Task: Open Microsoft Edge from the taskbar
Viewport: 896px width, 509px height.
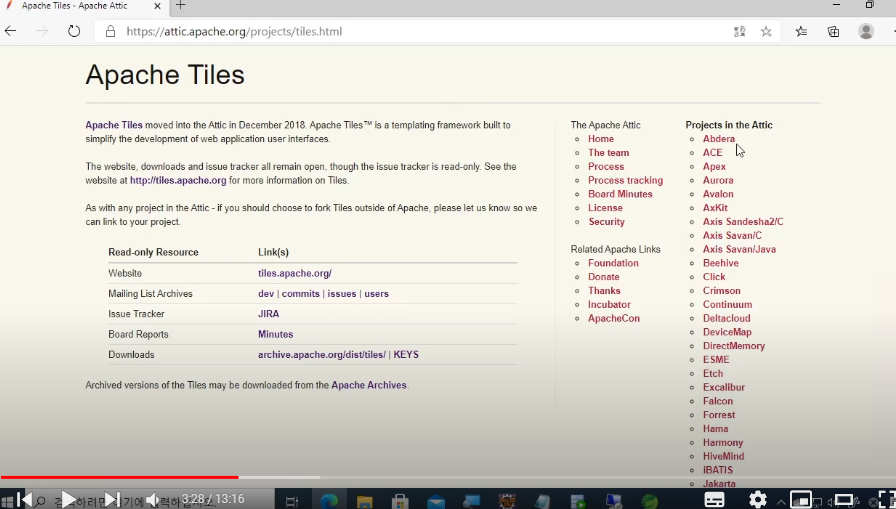Action: click(x=329, y=502)
